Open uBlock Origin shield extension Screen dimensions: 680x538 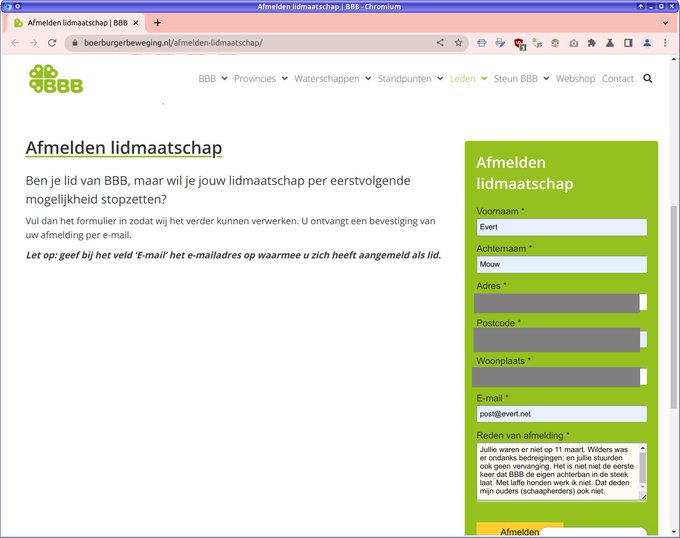519,43
